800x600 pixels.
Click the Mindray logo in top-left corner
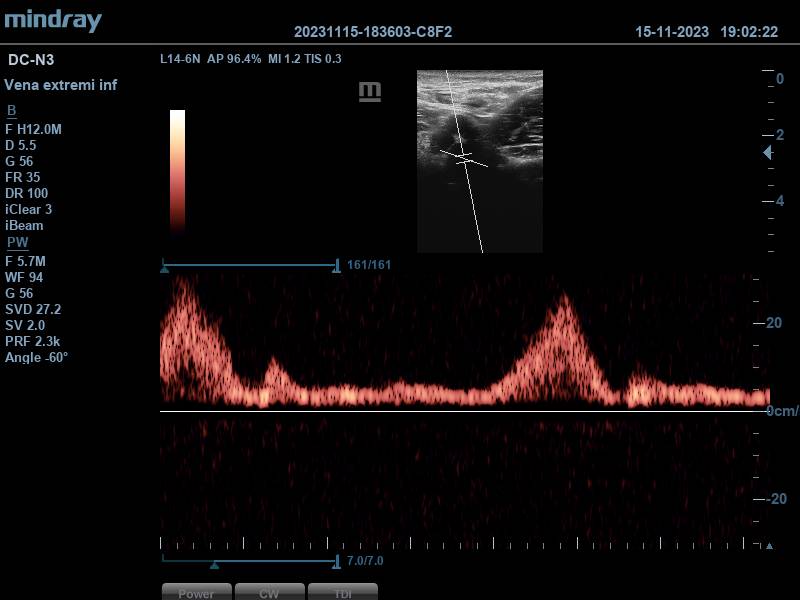(x=52, y=19)
